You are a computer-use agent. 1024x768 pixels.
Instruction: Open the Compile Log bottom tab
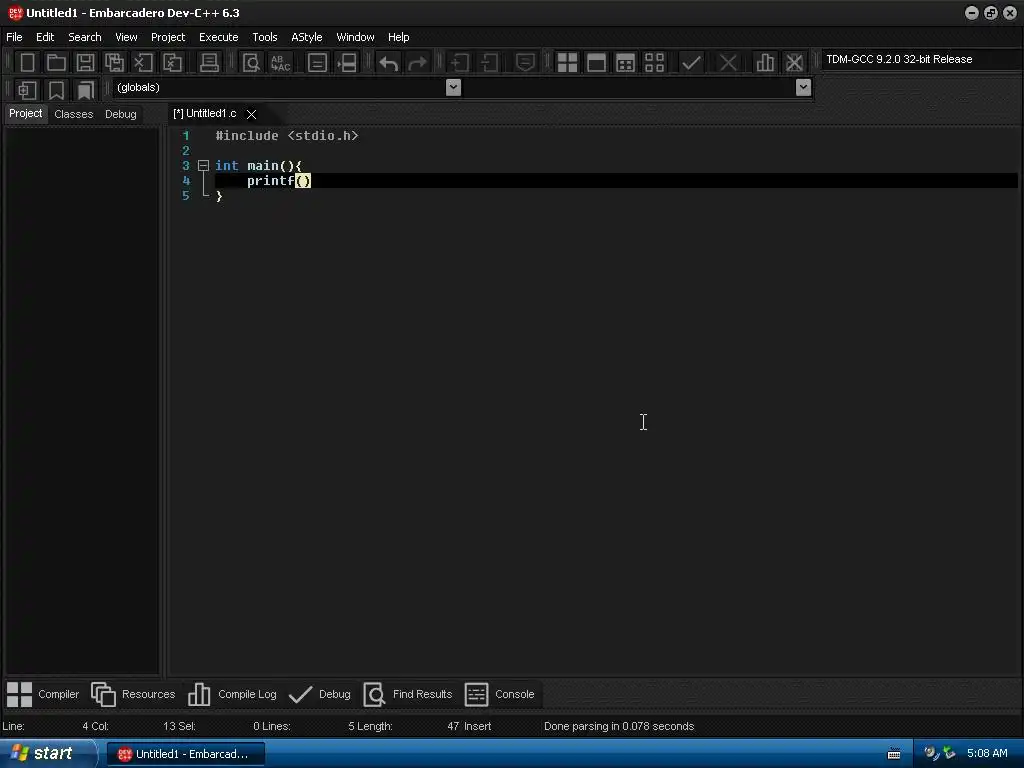(232, 694)
